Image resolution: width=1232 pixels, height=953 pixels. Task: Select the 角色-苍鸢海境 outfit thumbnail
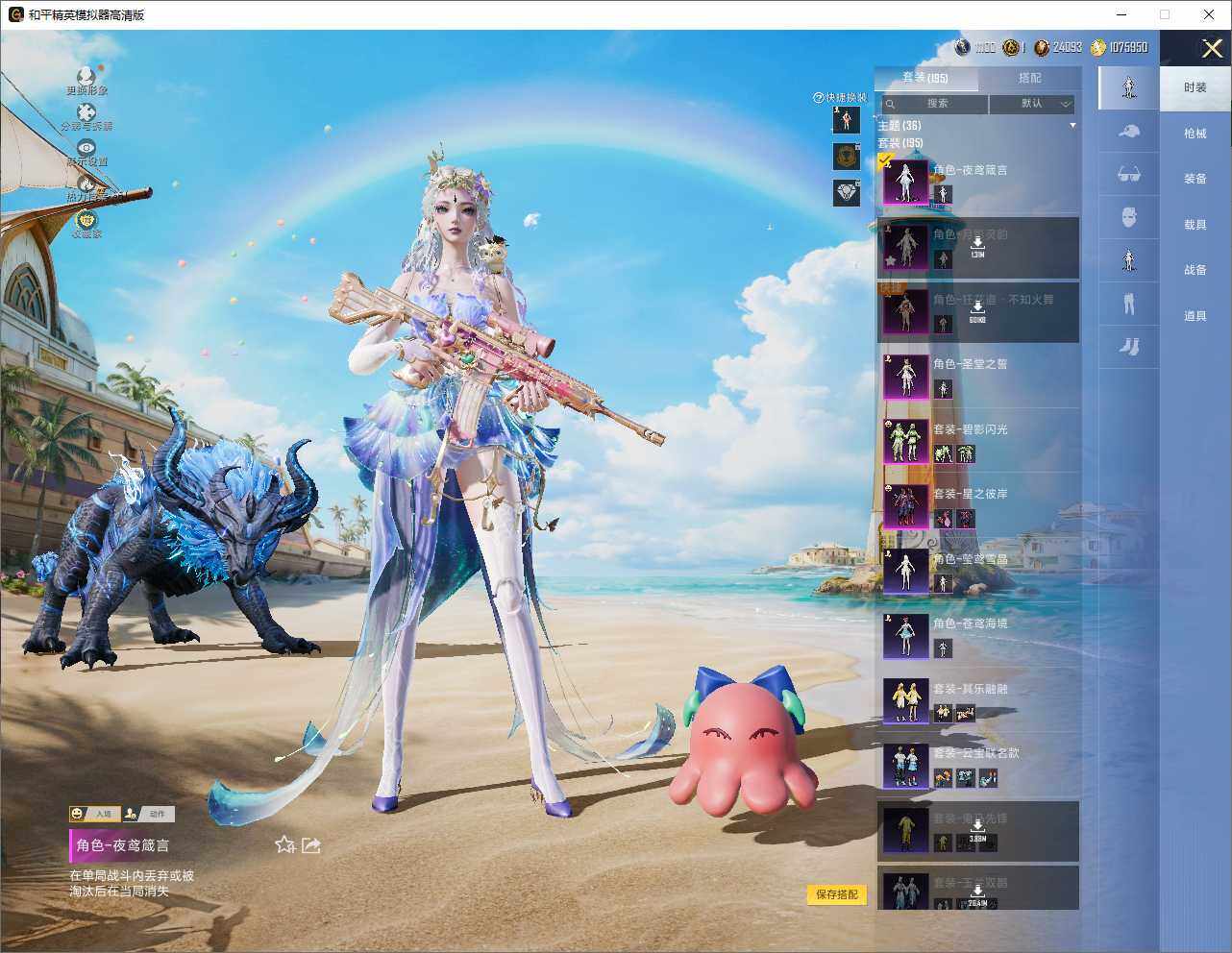point(905,636)
